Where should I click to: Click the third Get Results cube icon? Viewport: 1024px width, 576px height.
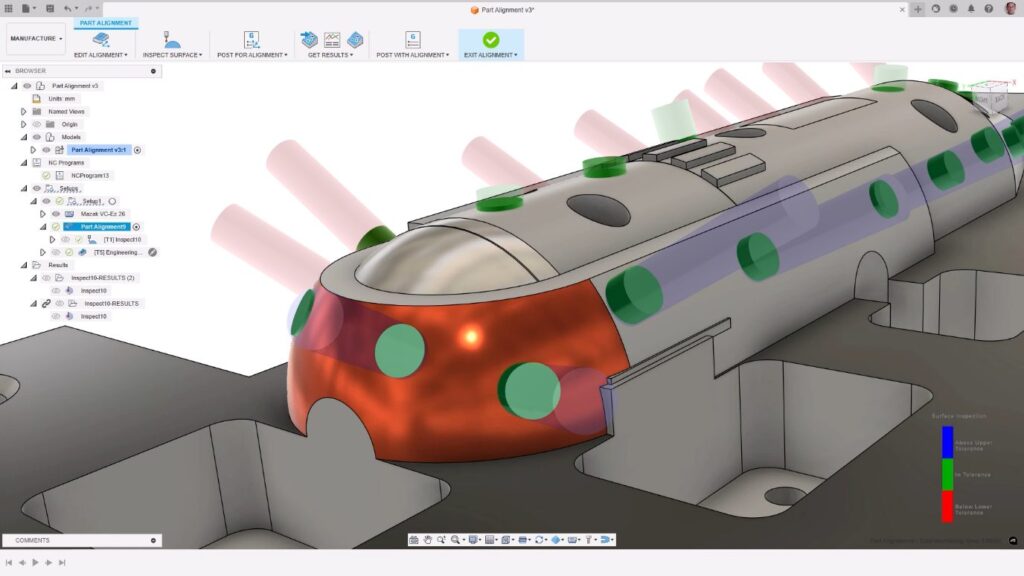point(355,40)
